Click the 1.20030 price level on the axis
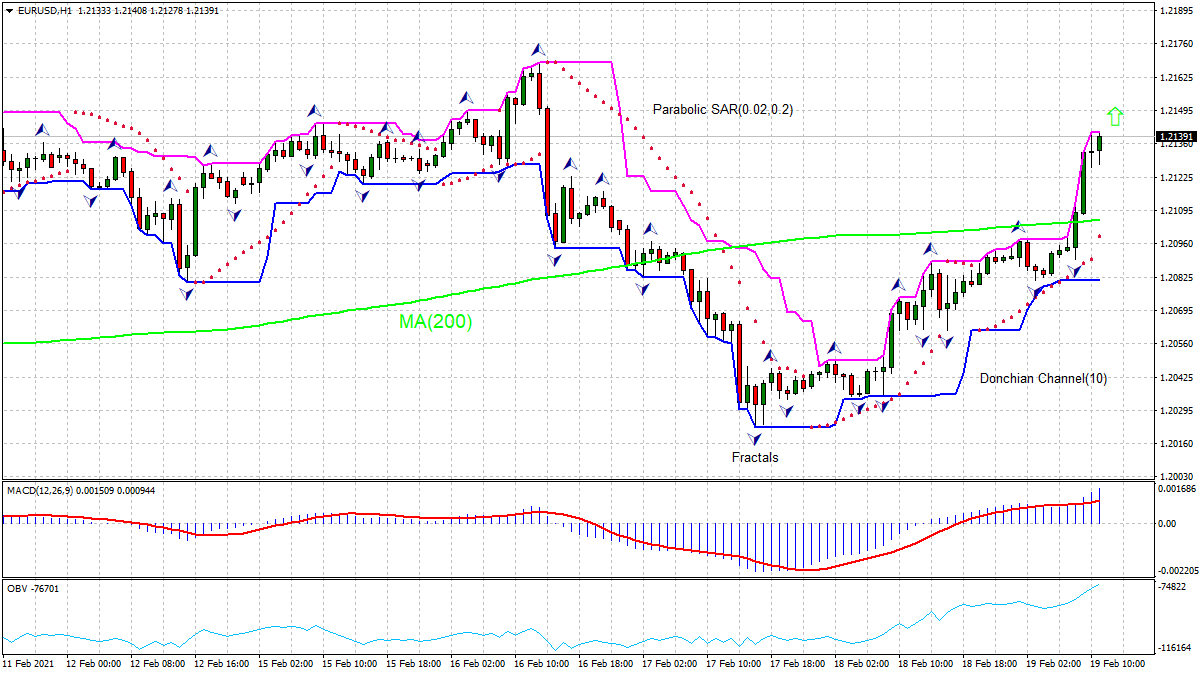The width and height of the screenshot is (1200, 675). click(x=1175, y=477)
